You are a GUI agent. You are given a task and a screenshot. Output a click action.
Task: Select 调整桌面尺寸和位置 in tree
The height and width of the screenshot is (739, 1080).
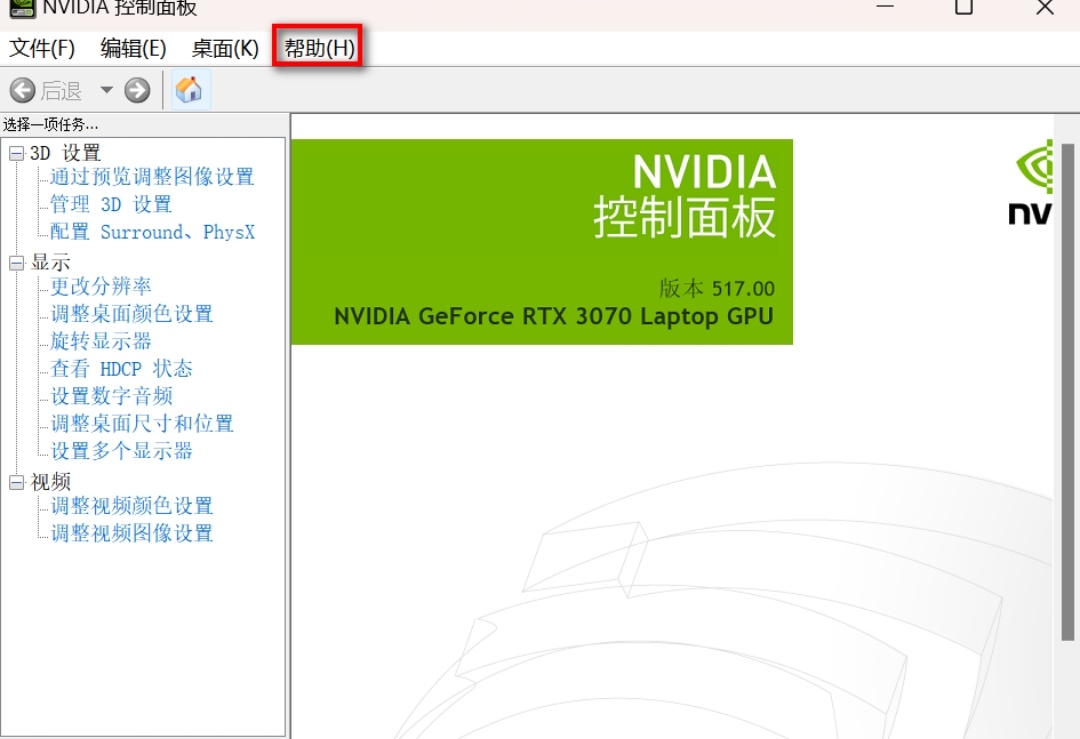(142, 424)
